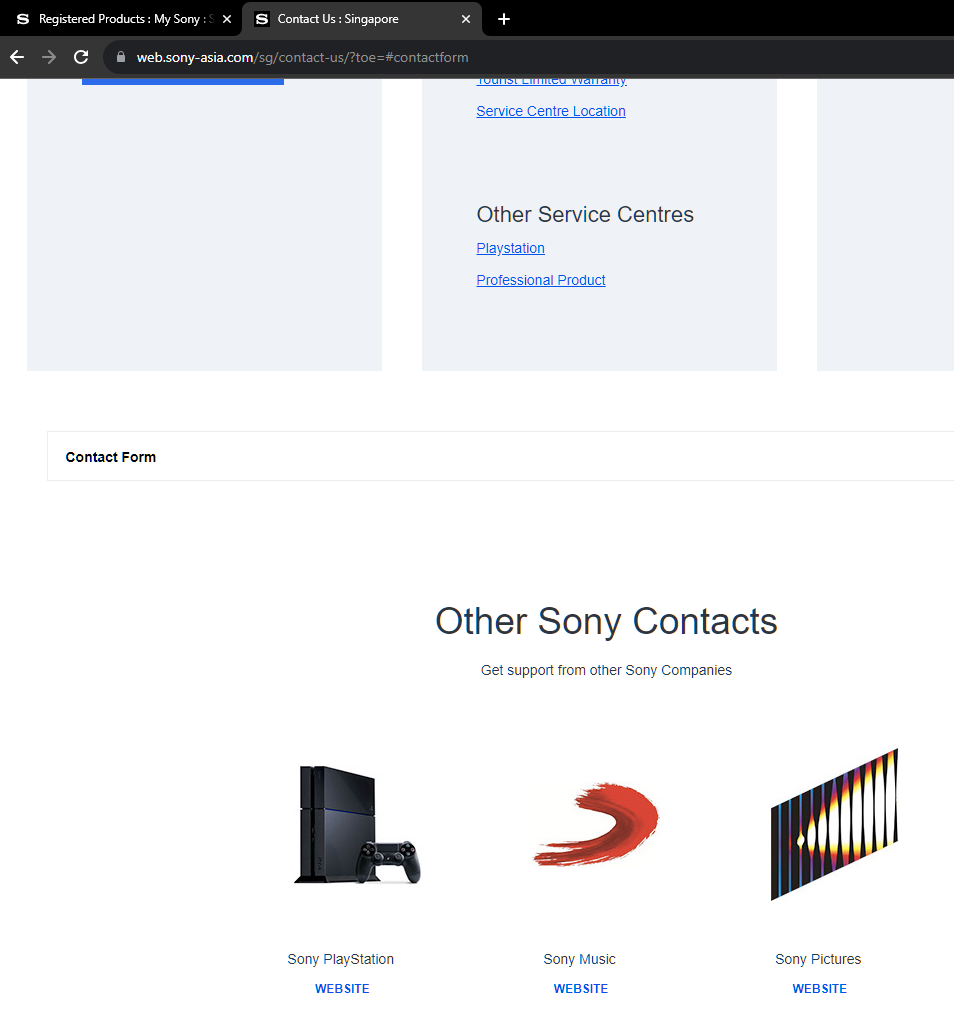Reload the page with the refresh icon
The image size is (954, 1013).
click(81, 57)
